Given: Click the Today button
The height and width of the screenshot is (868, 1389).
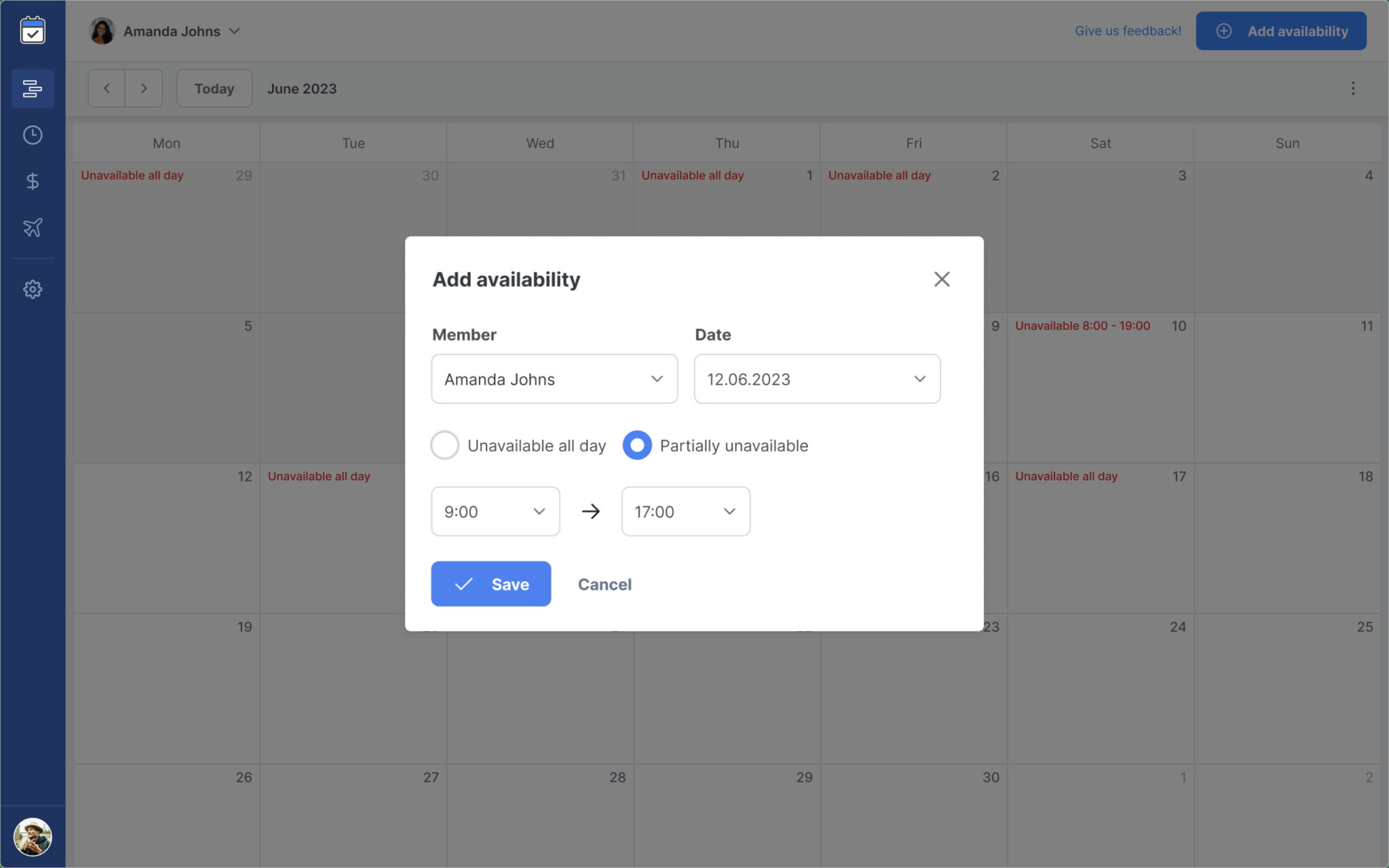Looking at the screenshot, I should coord(214,89).
